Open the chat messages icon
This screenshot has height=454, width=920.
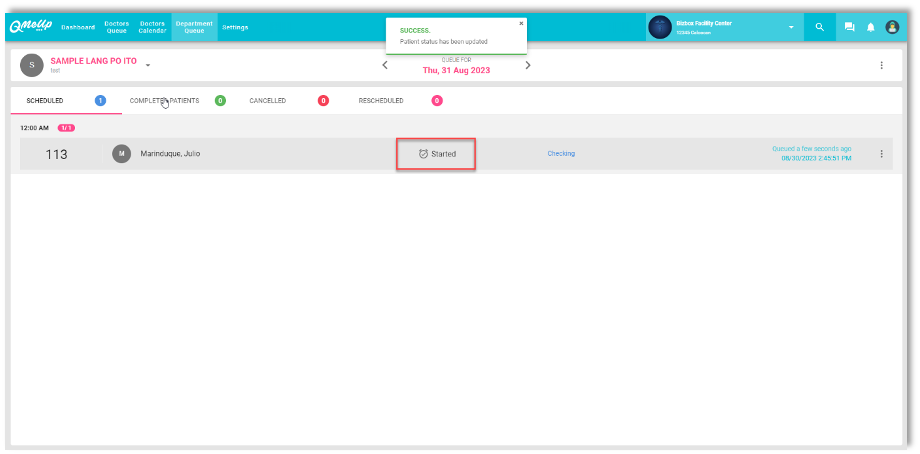849,27
